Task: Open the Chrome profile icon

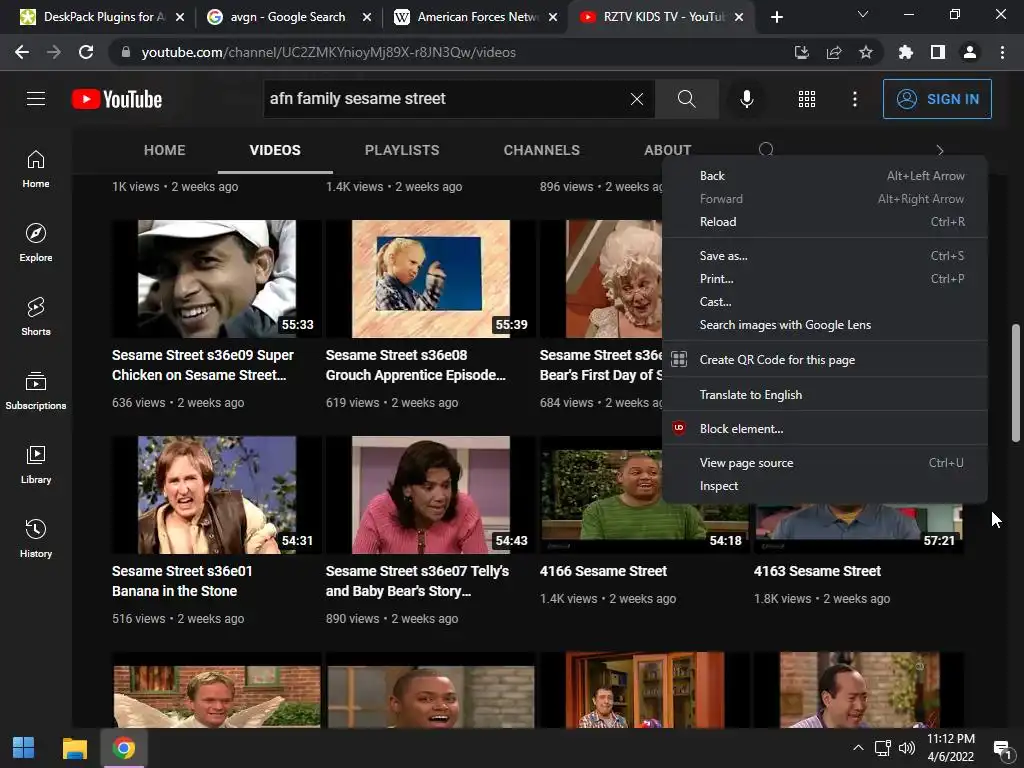Action: pos(970,52)
